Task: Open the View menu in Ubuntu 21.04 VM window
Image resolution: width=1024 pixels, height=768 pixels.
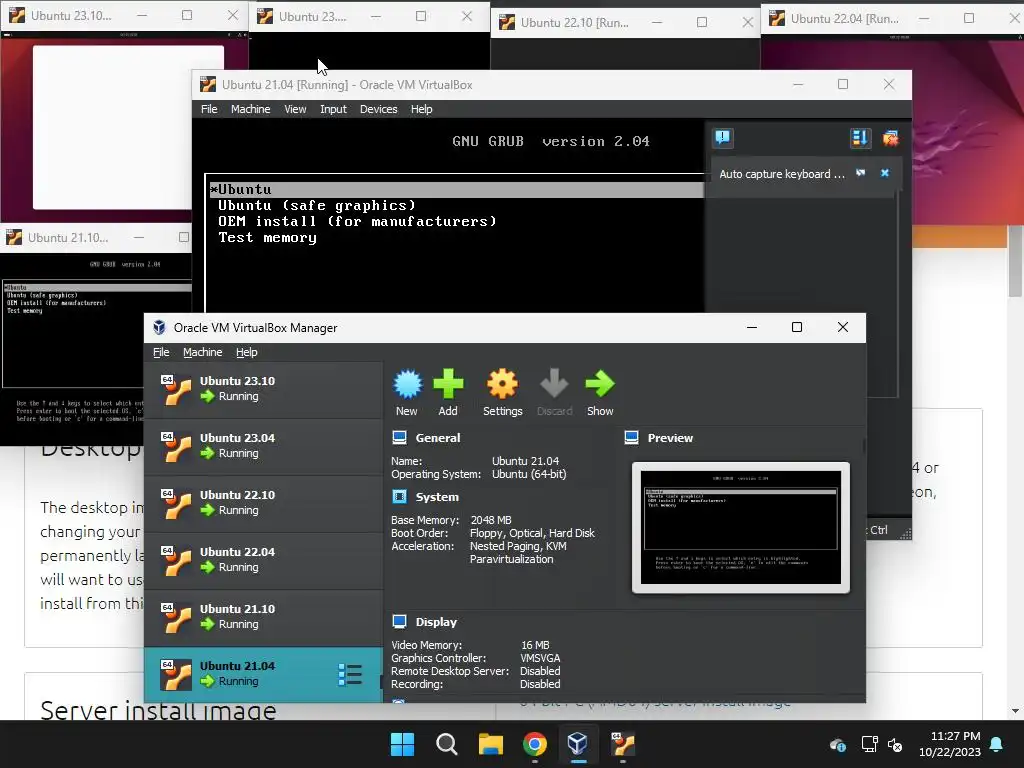Action: point(295,109)
